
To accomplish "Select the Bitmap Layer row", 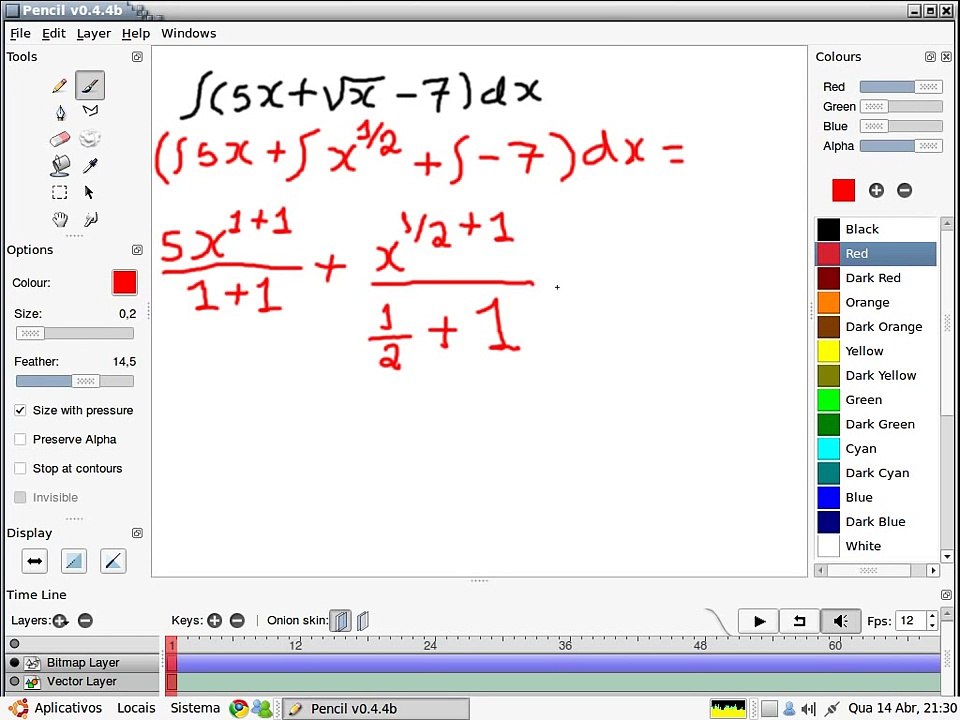I will click(x=82, y=662).
